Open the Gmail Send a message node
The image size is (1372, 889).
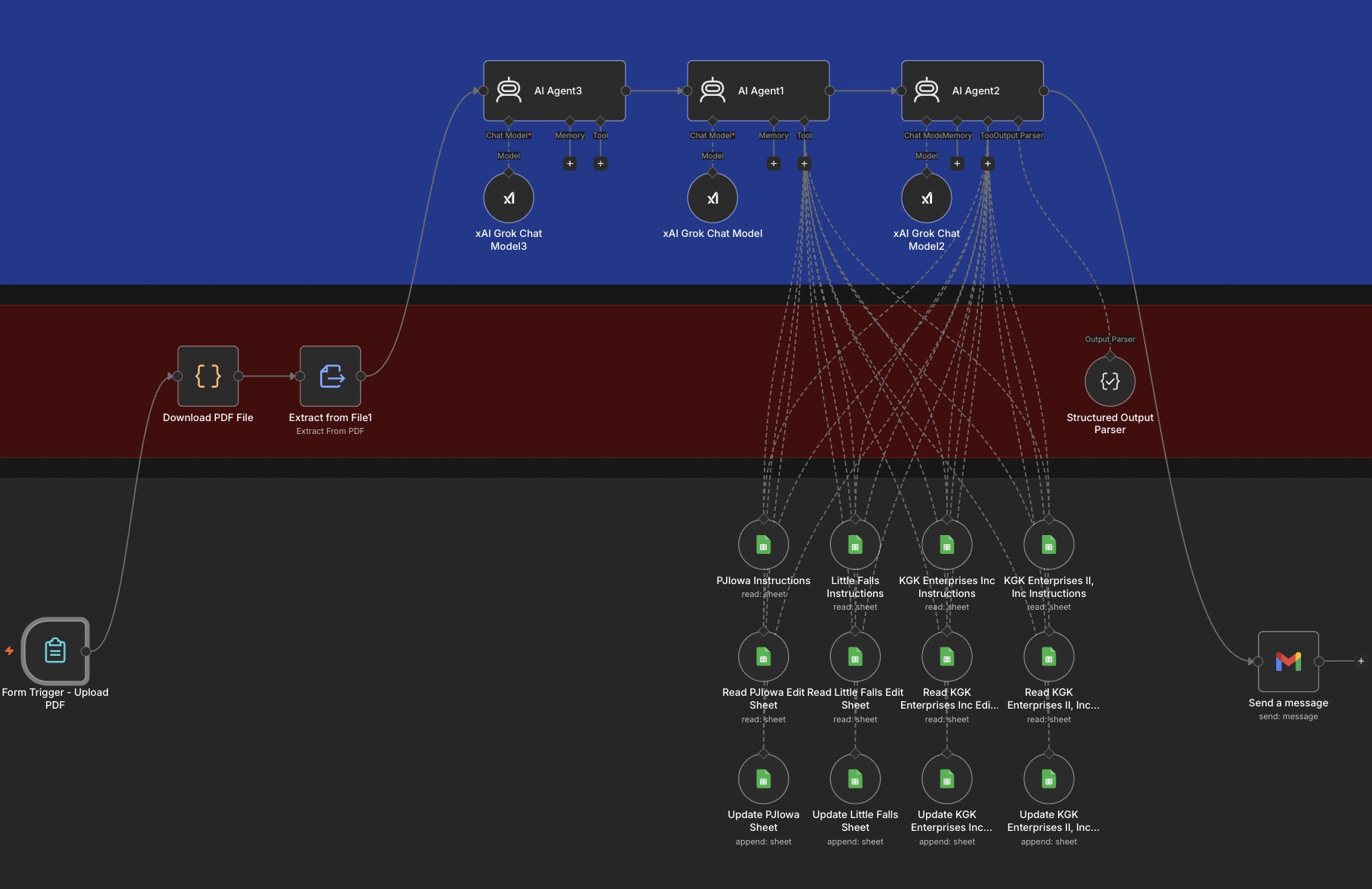click(x=1289, y=661)
